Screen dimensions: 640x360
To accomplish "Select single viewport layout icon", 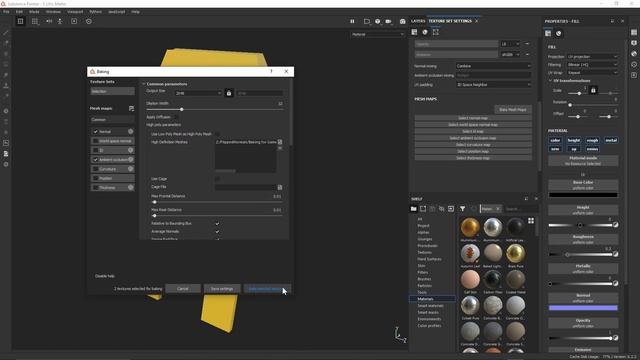I will point(20,21).
